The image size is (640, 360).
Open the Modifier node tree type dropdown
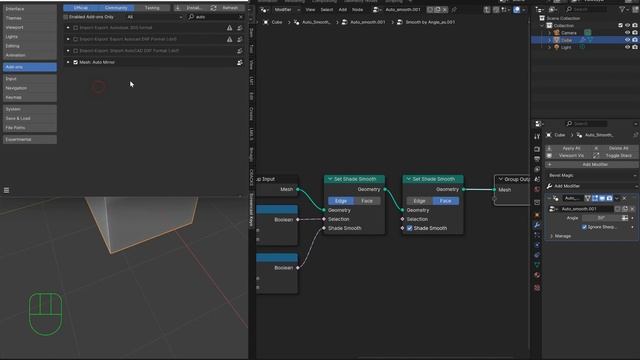[x=286, y=9]
